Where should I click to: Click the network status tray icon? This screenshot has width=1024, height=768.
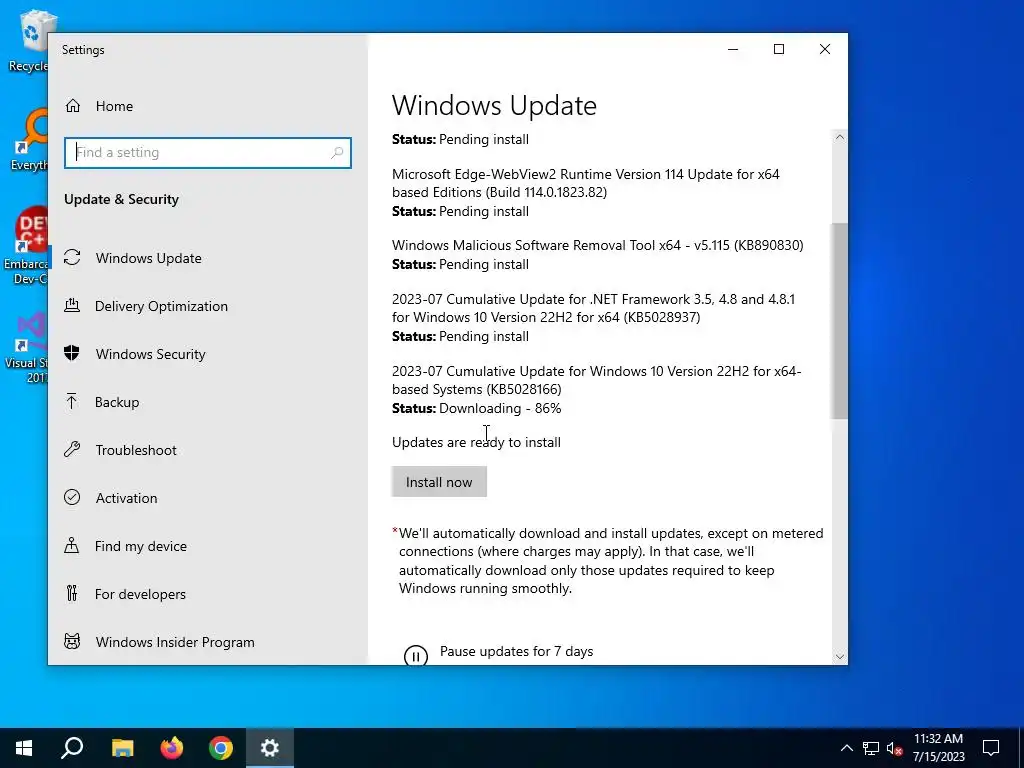click(871, 748)
